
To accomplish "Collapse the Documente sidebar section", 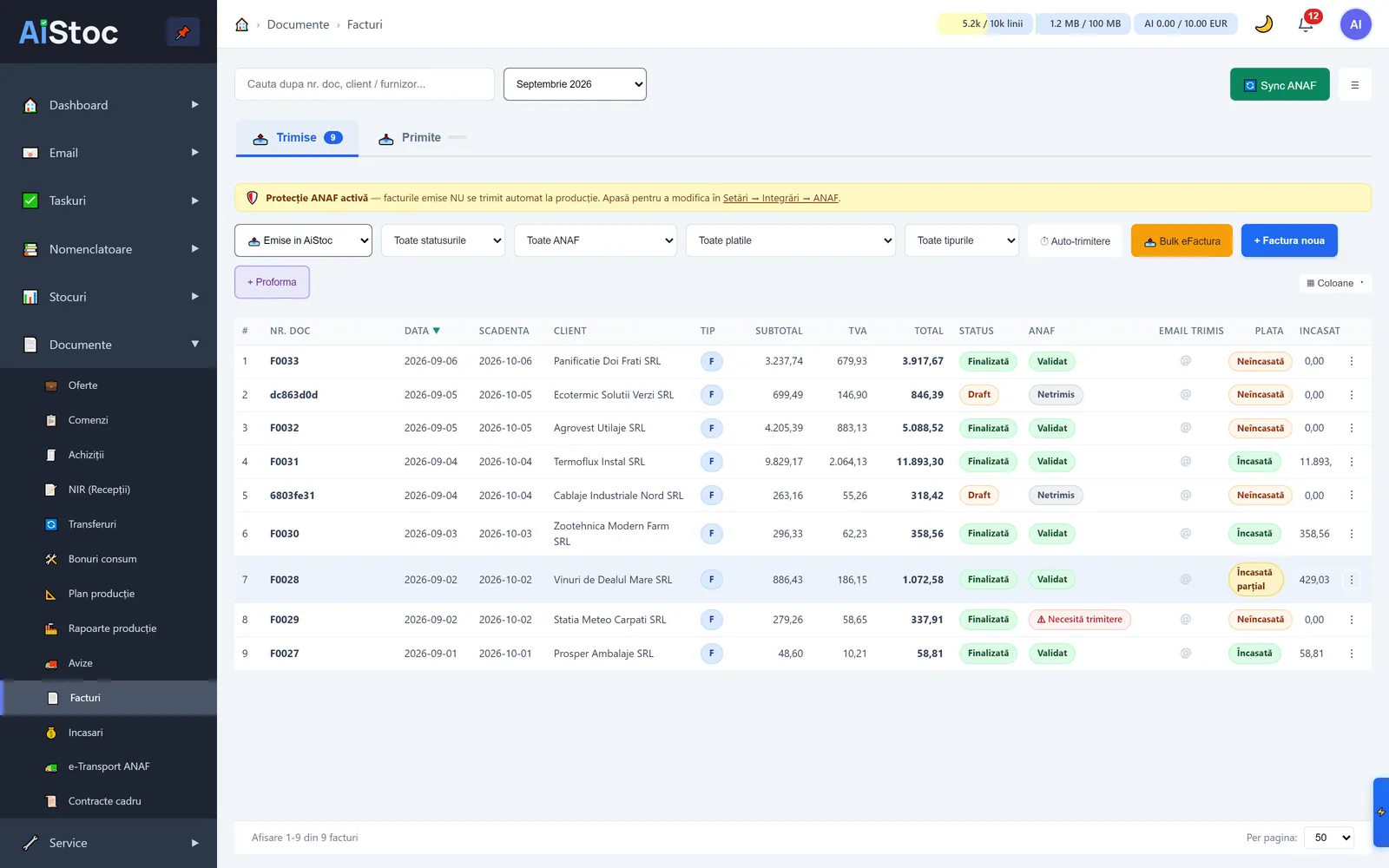I will [109, 345].
